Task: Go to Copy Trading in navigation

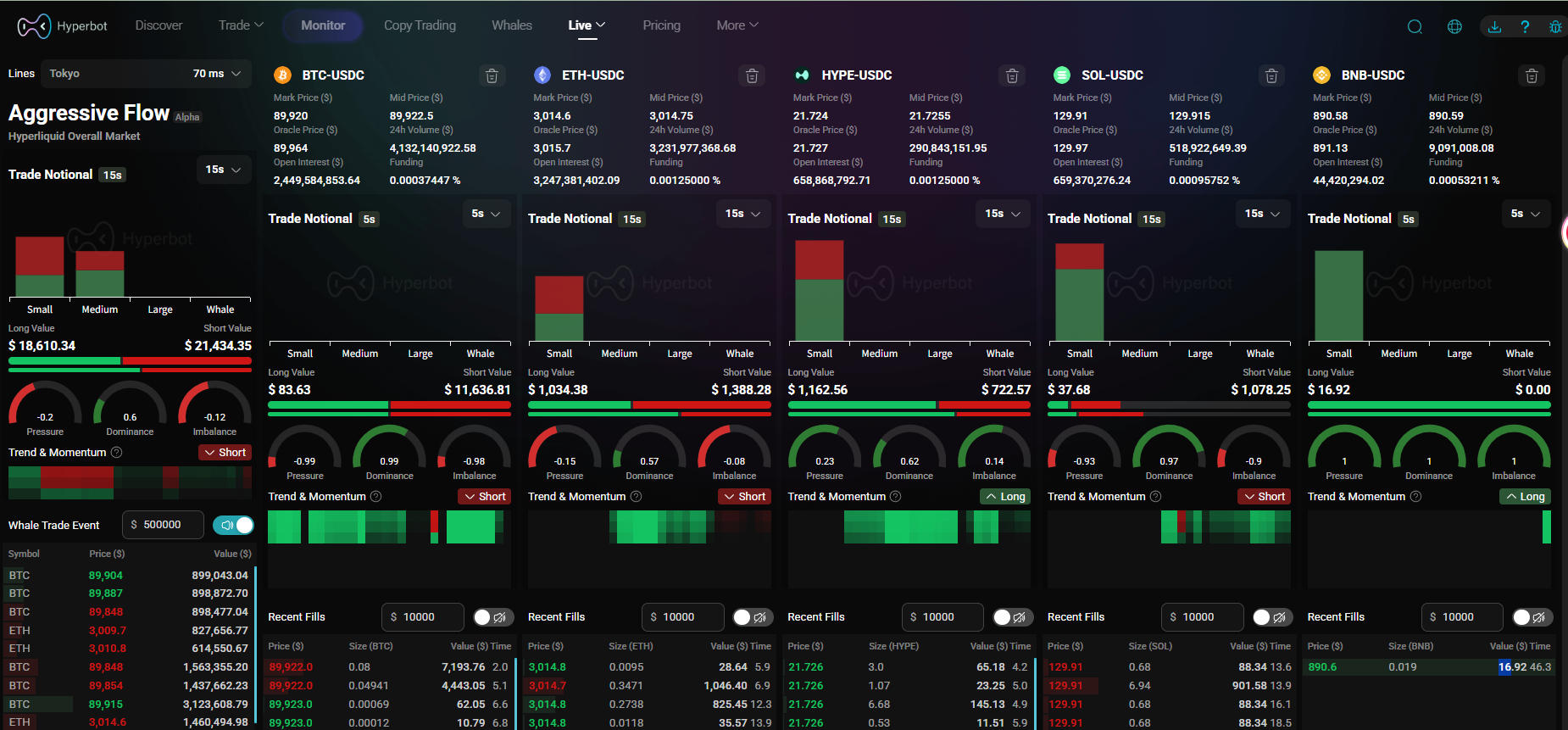Action: click(x=420, y=25)
